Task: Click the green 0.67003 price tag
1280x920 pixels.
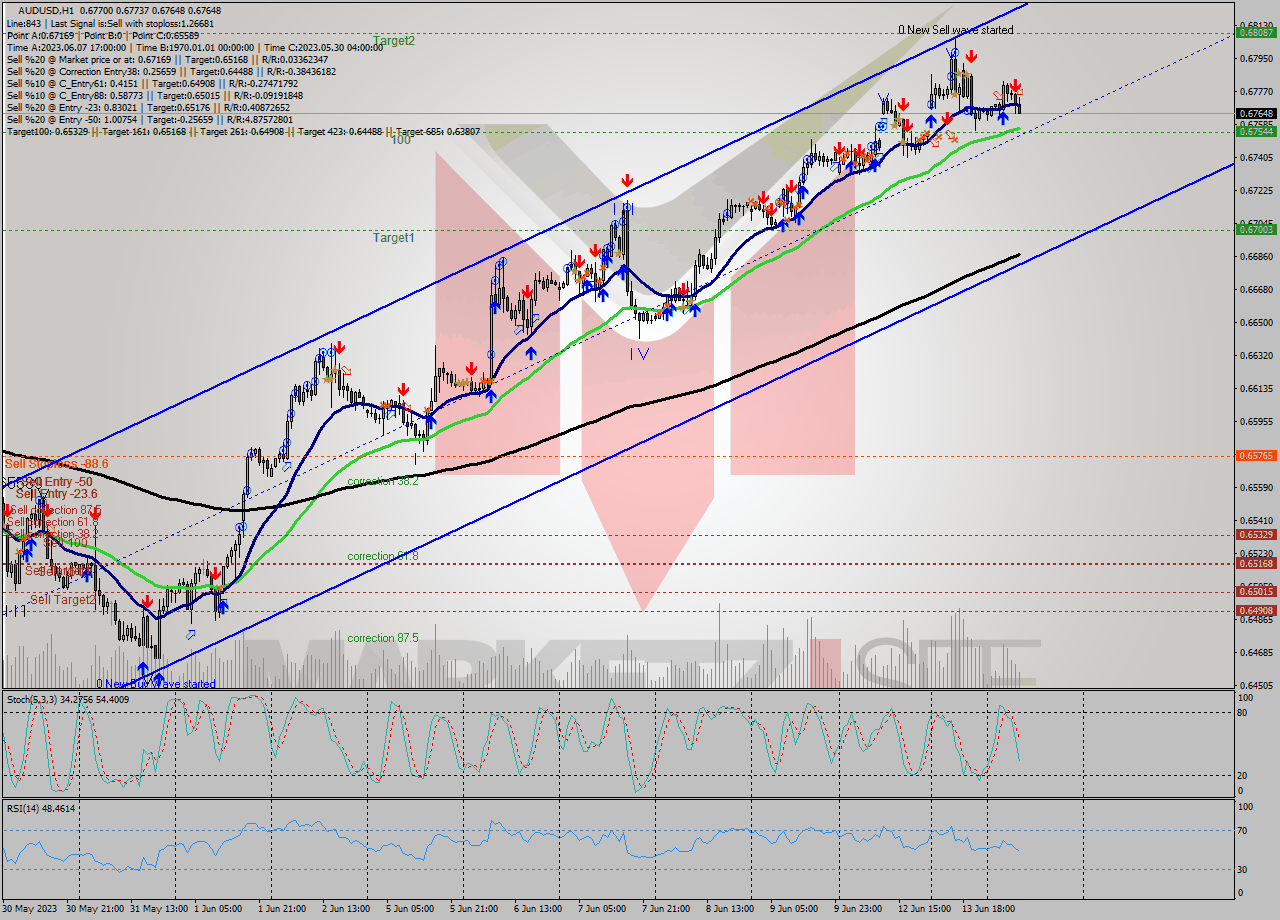Action: point(1256,230)
